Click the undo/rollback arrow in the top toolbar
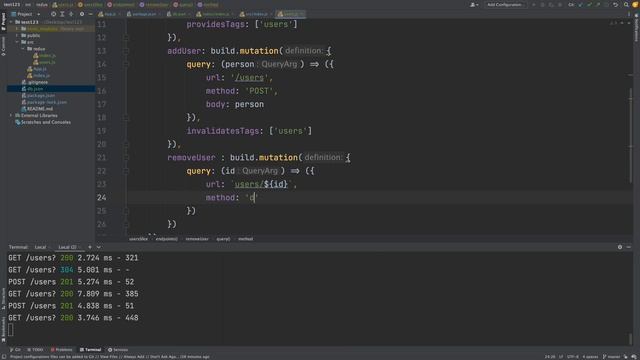The image size is (640, 360). click(x=616, y=4)
